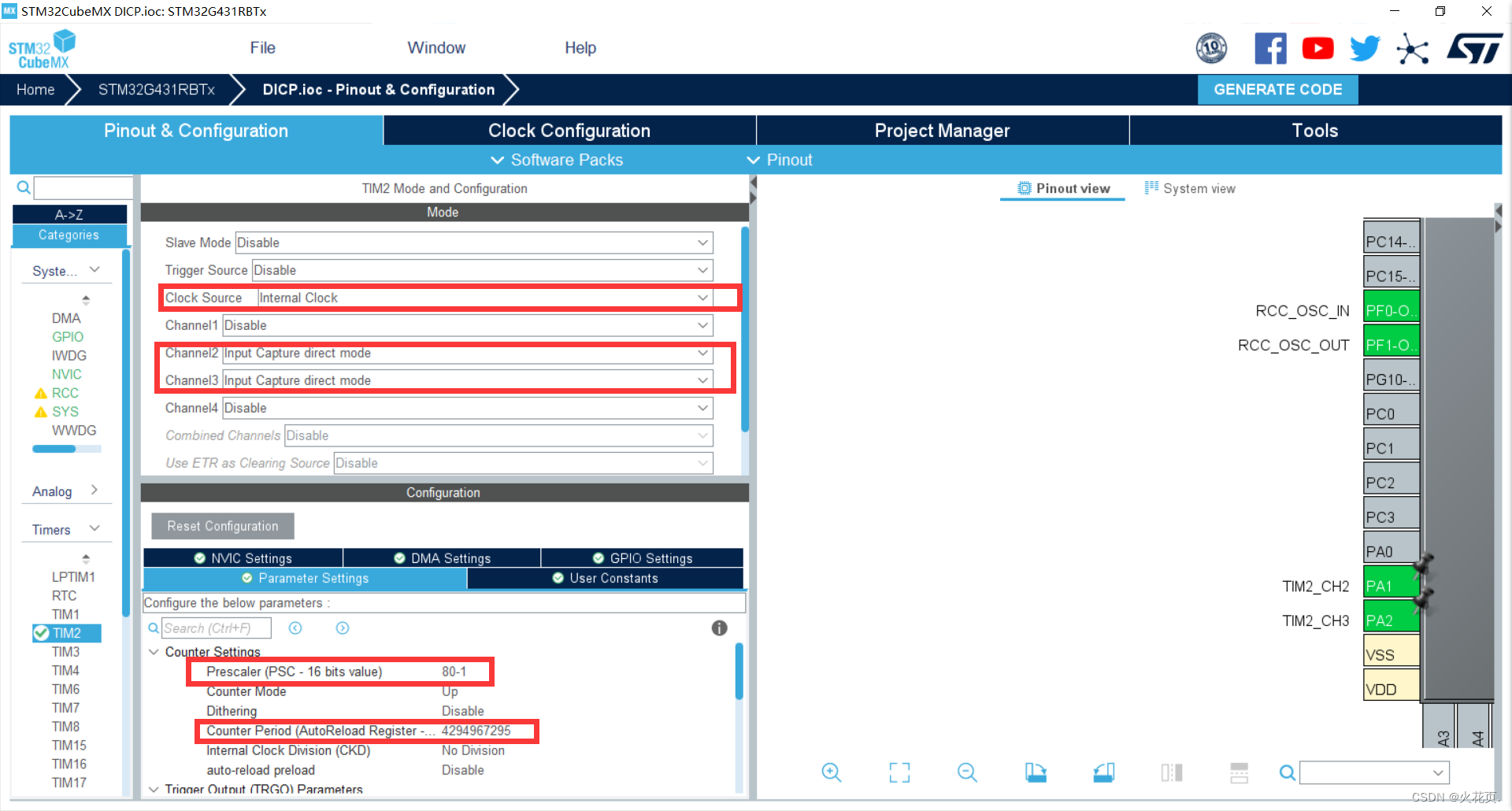Click the parameter search input field
The width and height of the screenshot is (1512, 811).
(x=217, y=628)
